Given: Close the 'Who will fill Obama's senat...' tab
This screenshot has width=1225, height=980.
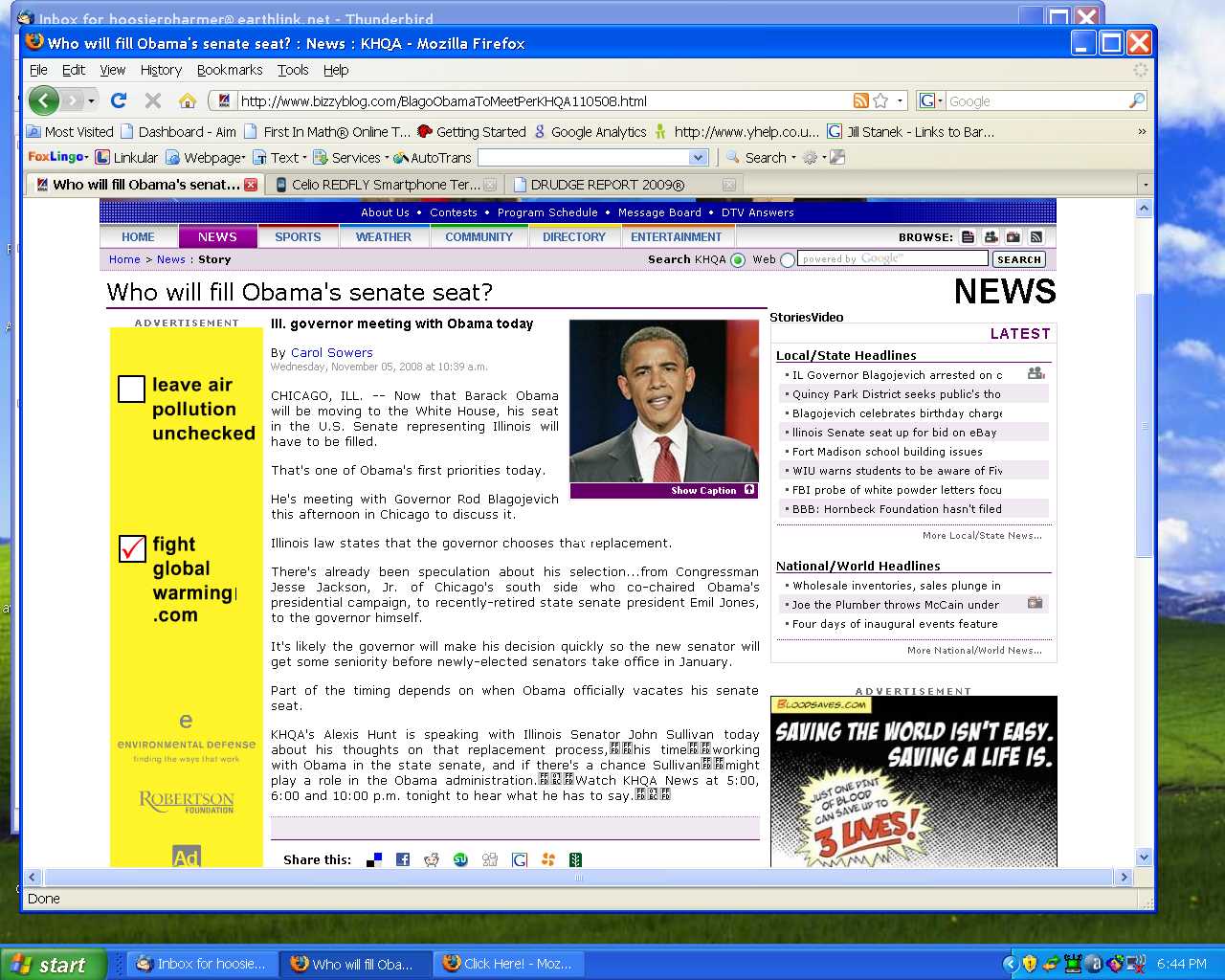Looking at the screenshot, I should tap(251, 185).
